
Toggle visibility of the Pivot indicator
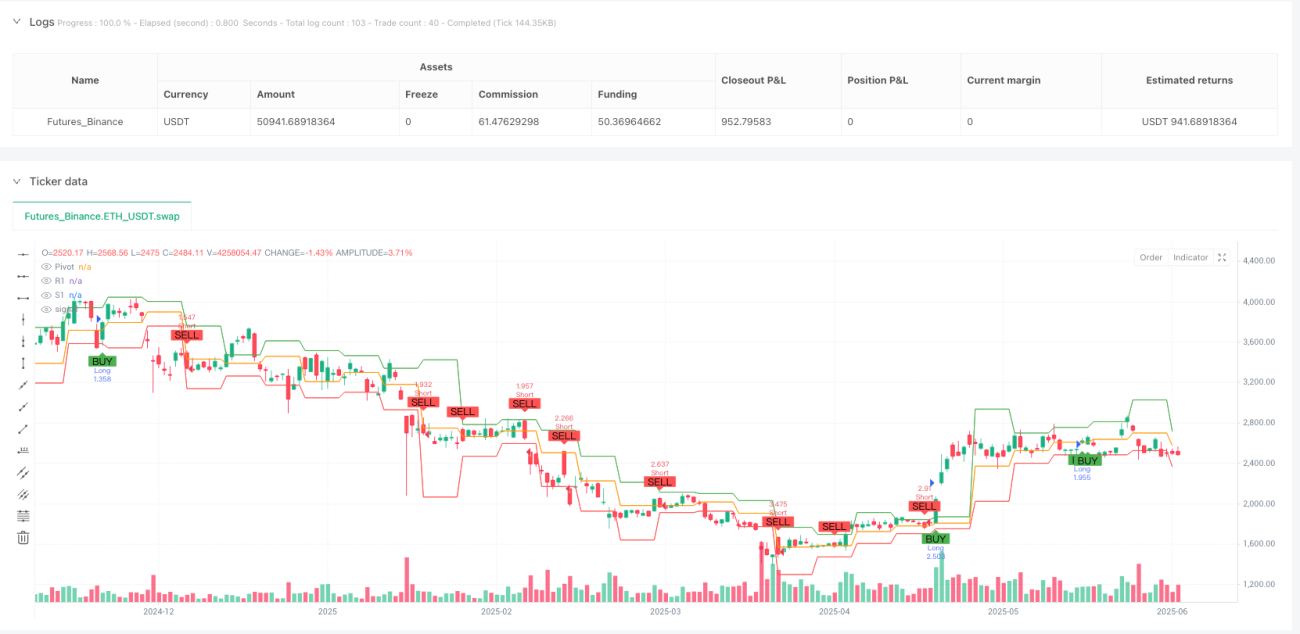[46, 267]
